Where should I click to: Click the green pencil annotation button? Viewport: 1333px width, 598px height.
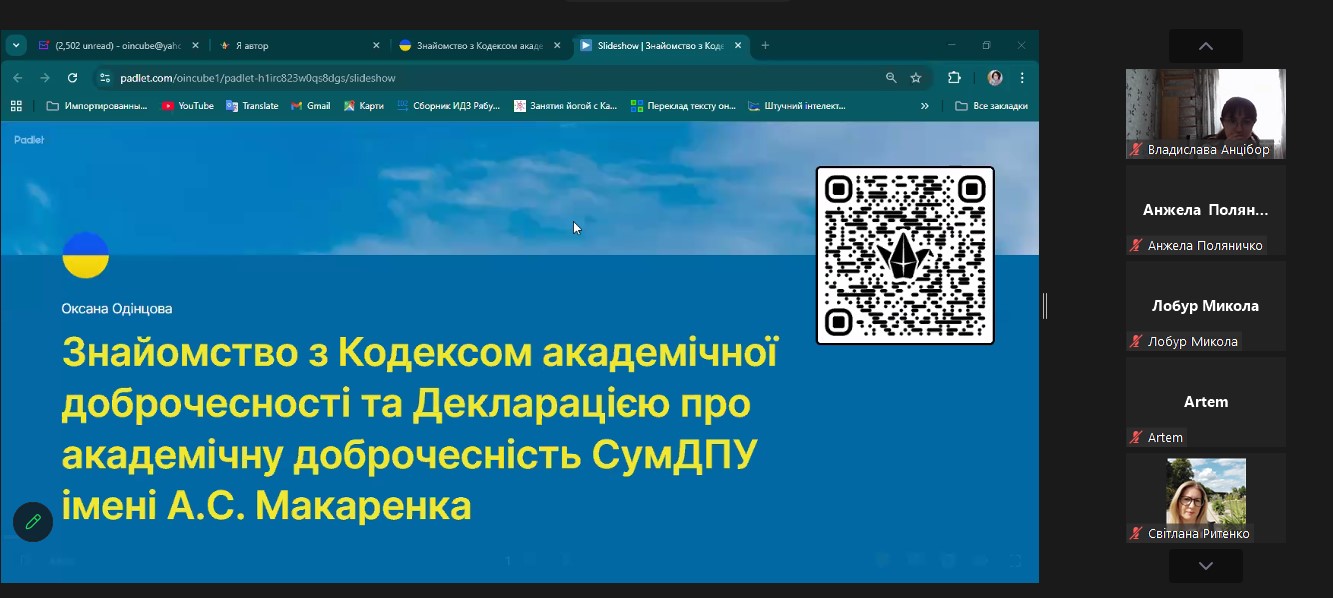(33, 522)
